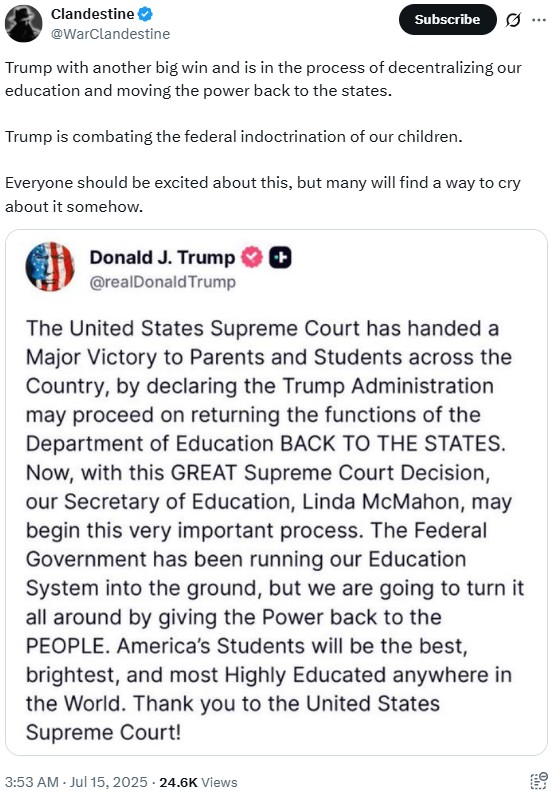Viewport: 551px width, 794px height.
Task: Click the dashed post-with-minus icon below the post
Action: pos(538,780)
